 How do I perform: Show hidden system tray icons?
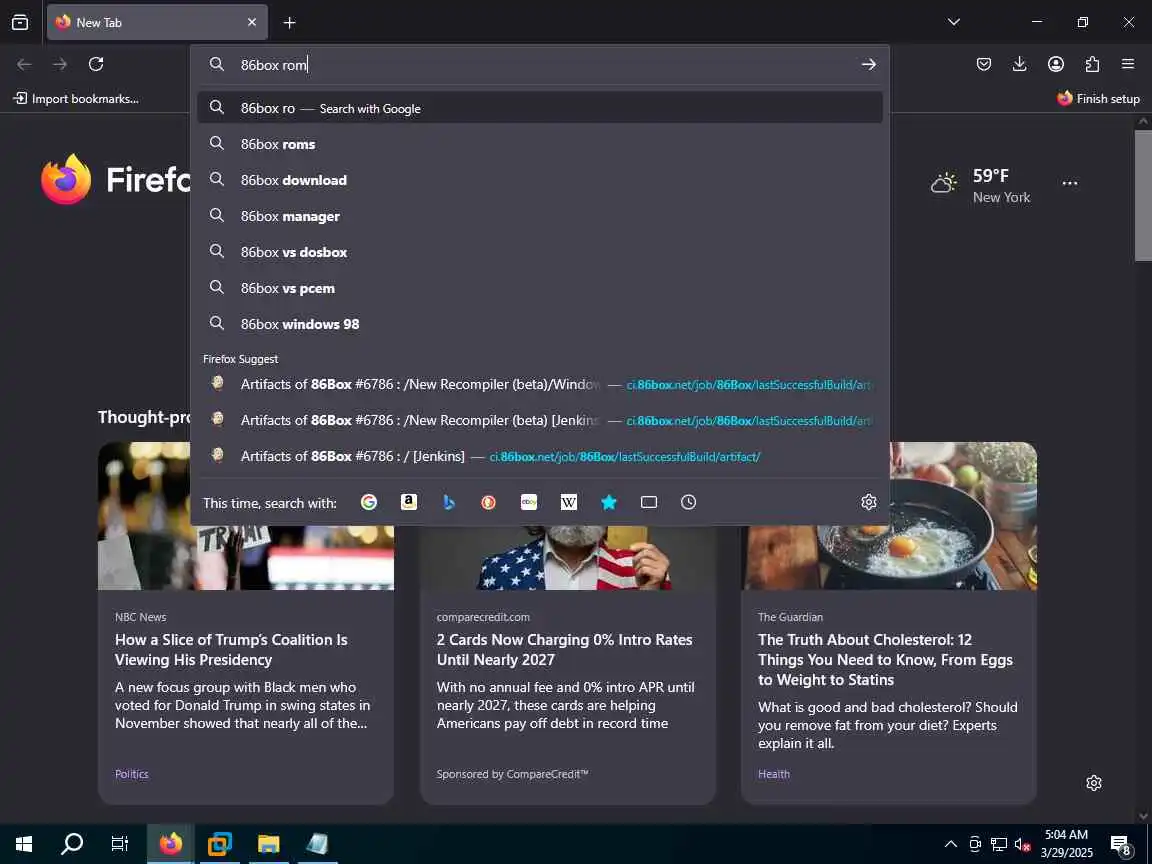tap(951, 844)
